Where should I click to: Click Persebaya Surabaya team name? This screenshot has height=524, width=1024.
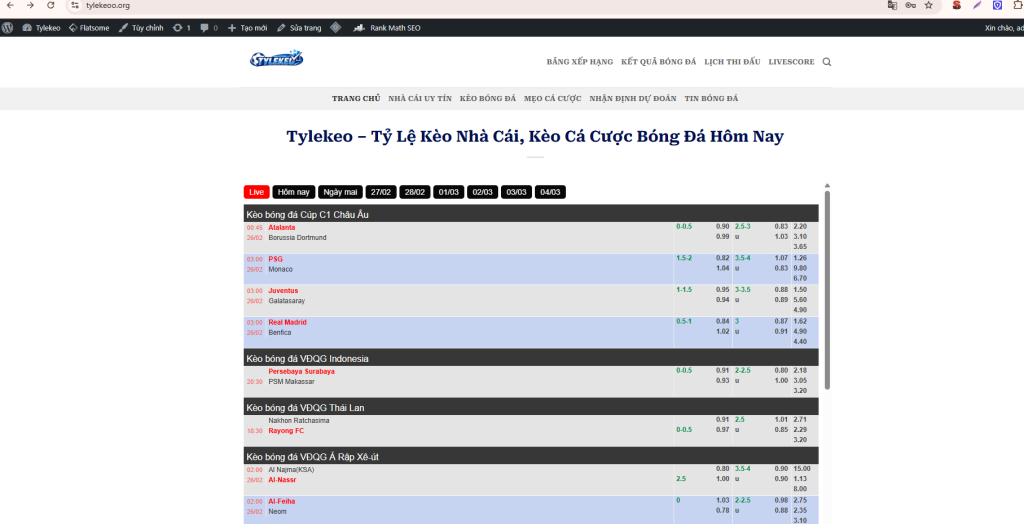pos(302,372)
